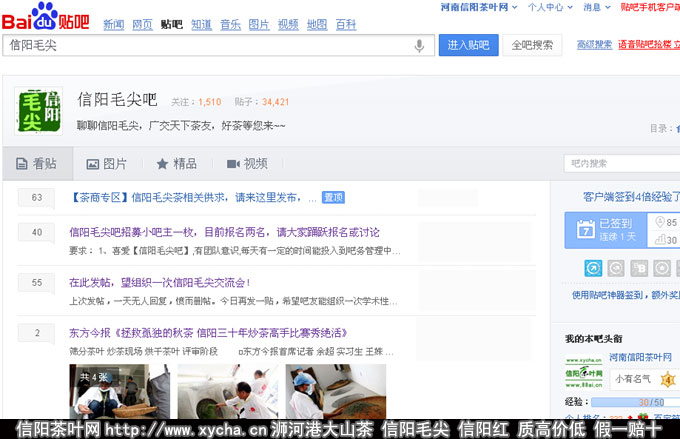This screenshot has width=680, height=439.
Task: Click the 河南信阳茶叶网 username link in sidebar
Action: (640, 357)
